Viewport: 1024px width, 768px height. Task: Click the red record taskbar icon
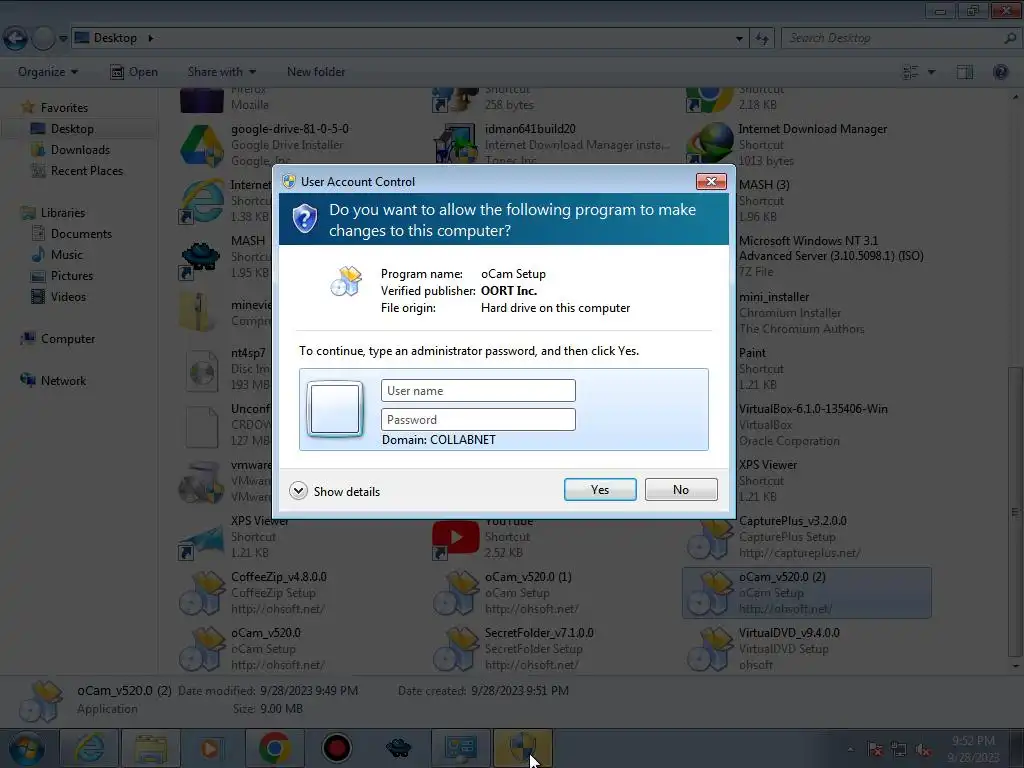337,748
